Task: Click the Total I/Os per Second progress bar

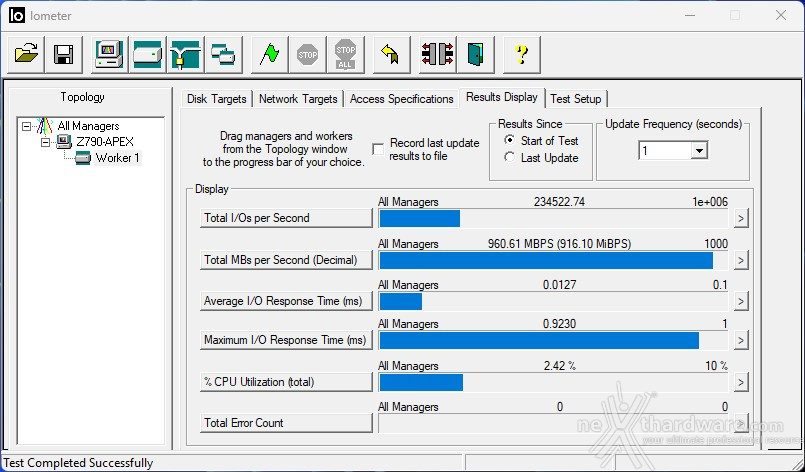Action: (x=553, y=218)
